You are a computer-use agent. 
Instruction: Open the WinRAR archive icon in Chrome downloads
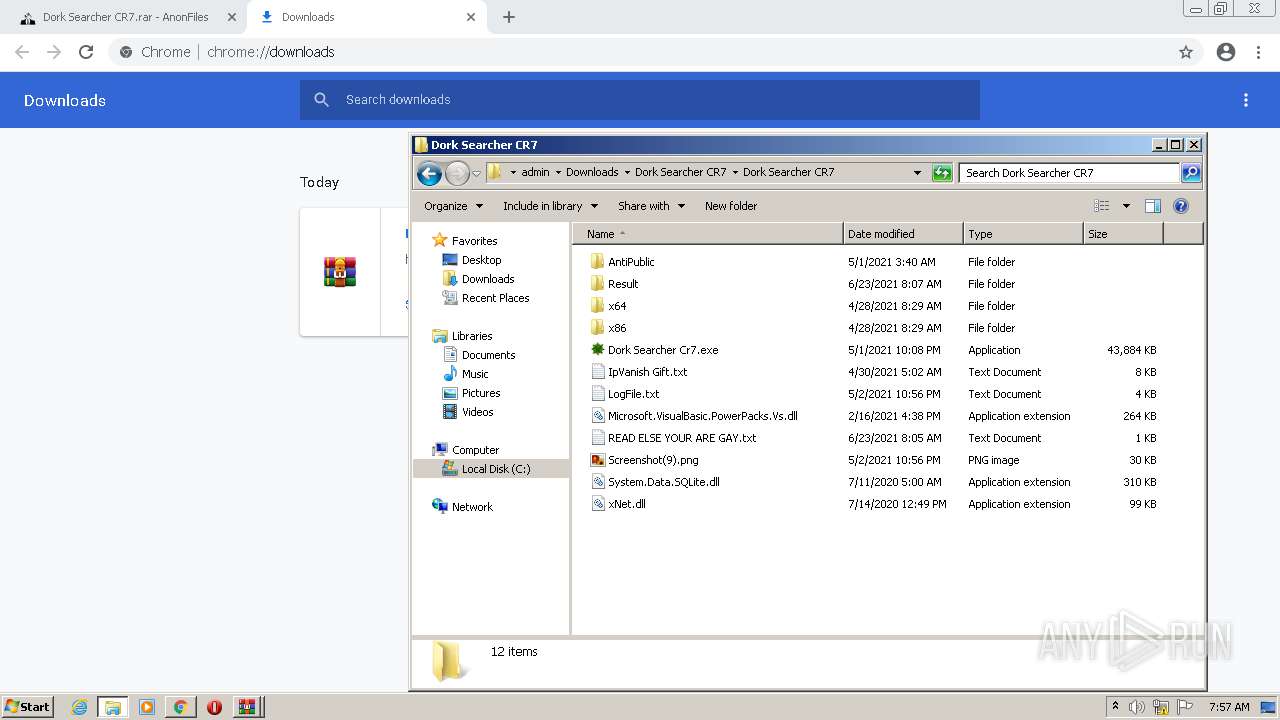tap(340, 272)
